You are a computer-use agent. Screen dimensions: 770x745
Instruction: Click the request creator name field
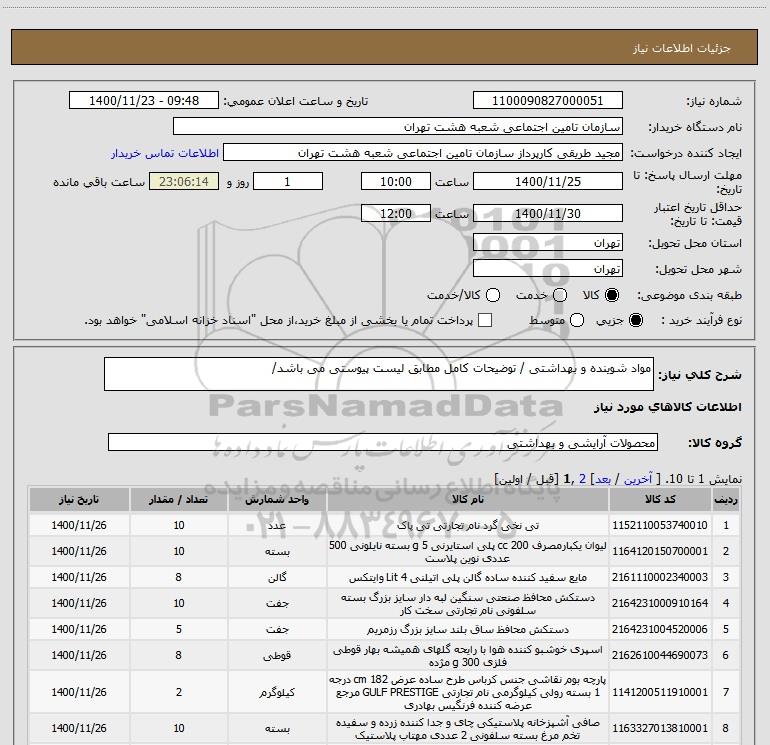point(423,152)
